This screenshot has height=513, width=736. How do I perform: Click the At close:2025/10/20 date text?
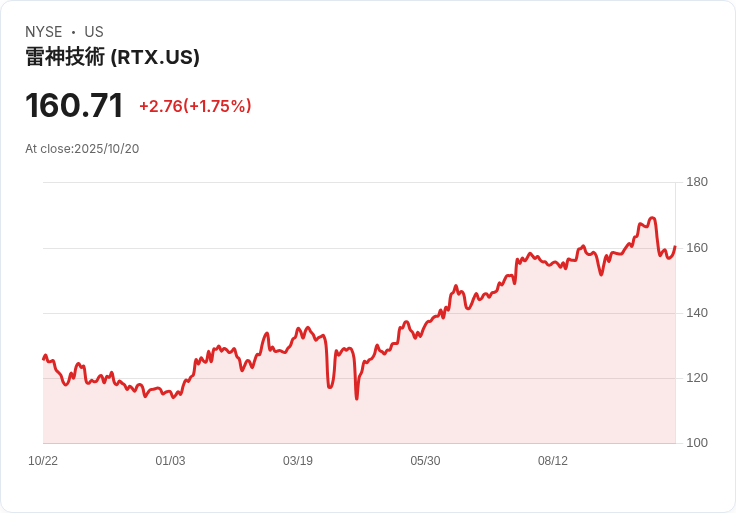(x=82, y=149)
